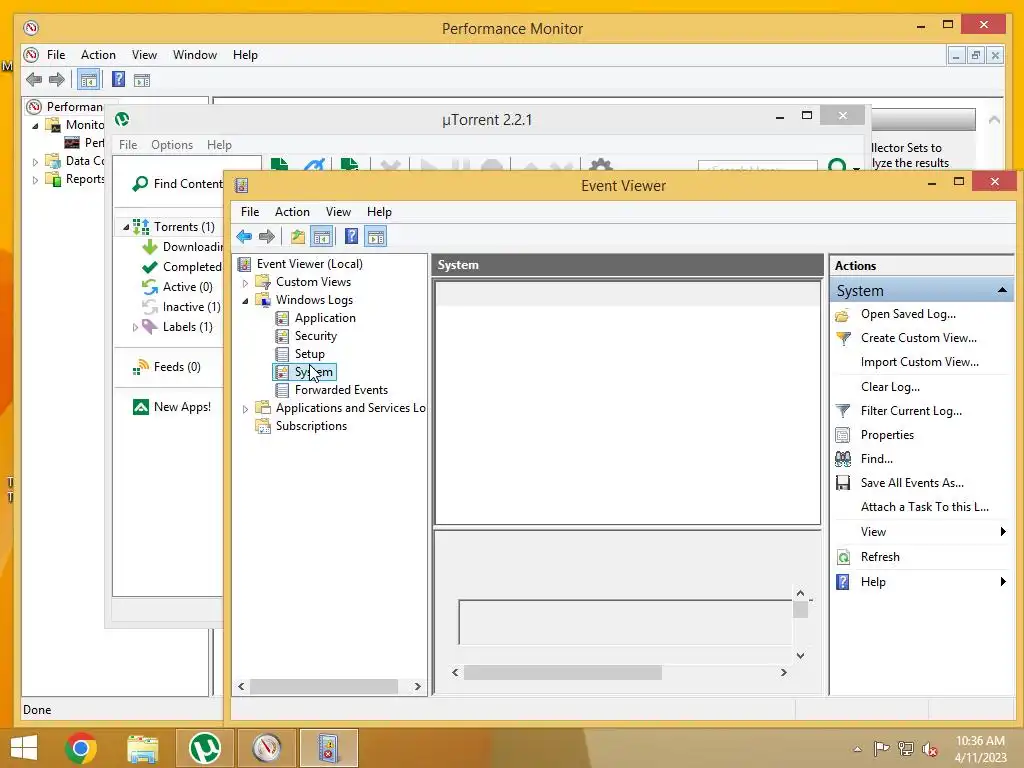Click the details pane horizontal scrollbar thumb
Screen dimensions: 1024x768
(562, 673)
